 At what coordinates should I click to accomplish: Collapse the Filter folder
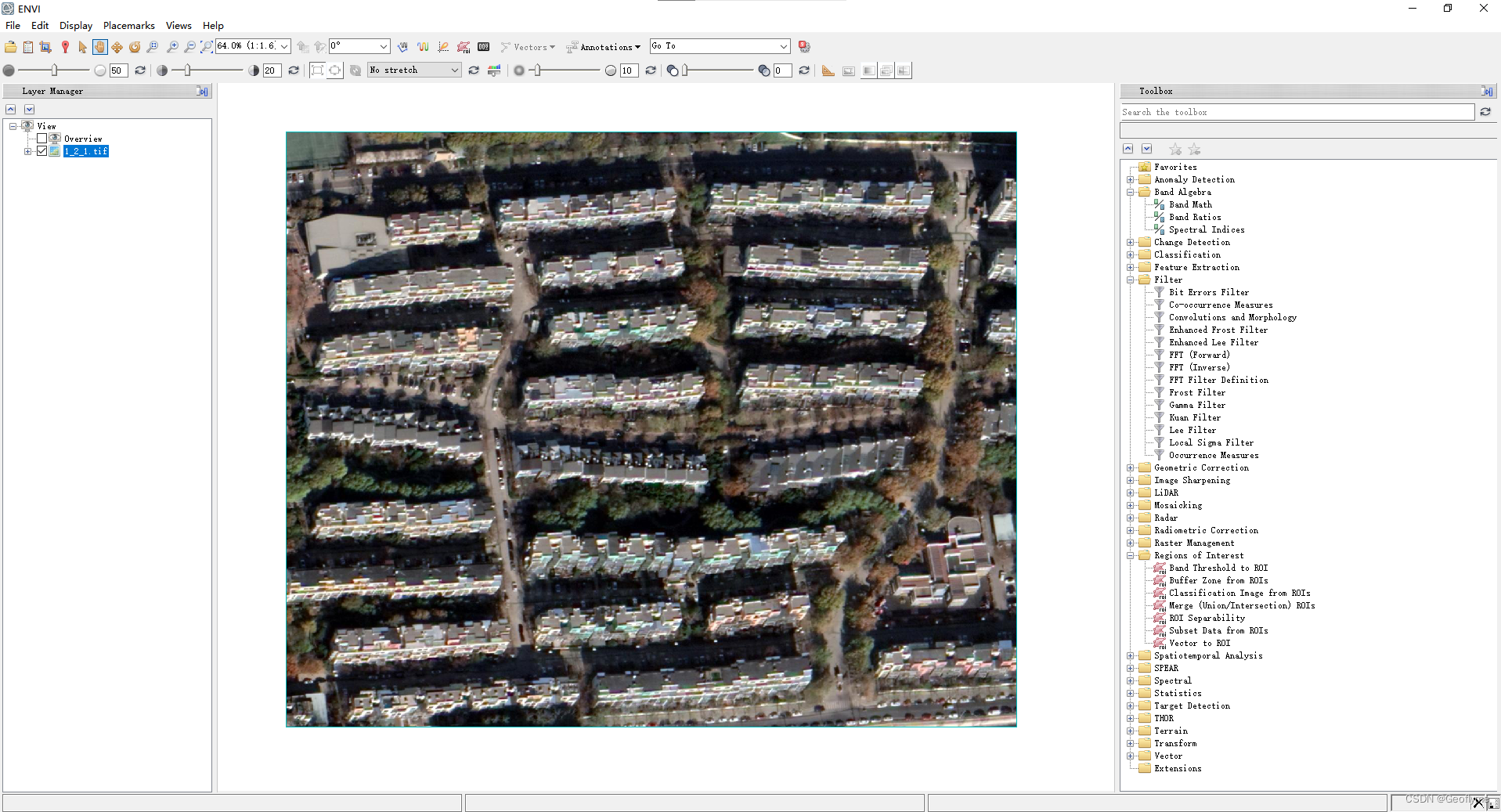(x=1130, y=280)
